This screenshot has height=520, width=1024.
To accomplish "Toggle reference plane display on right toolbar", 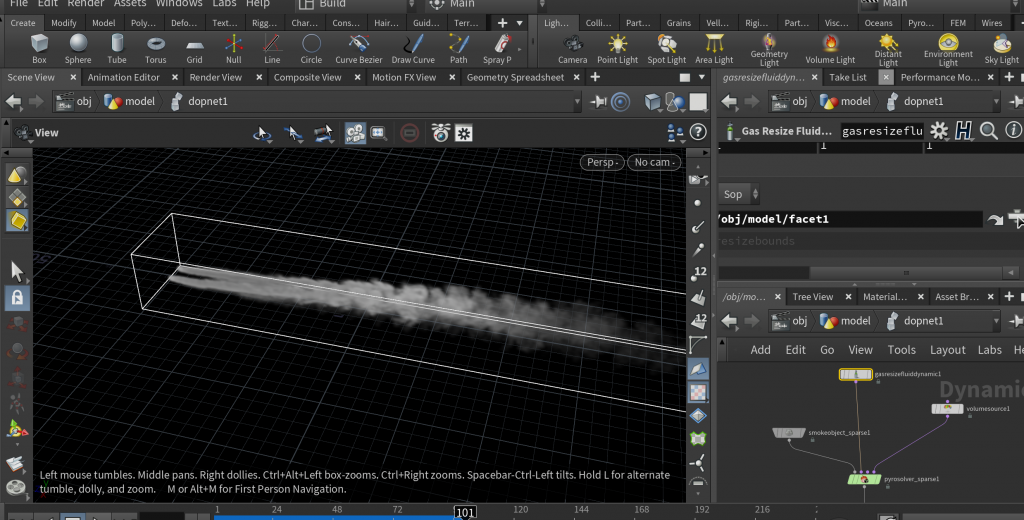I will point(697,370).
